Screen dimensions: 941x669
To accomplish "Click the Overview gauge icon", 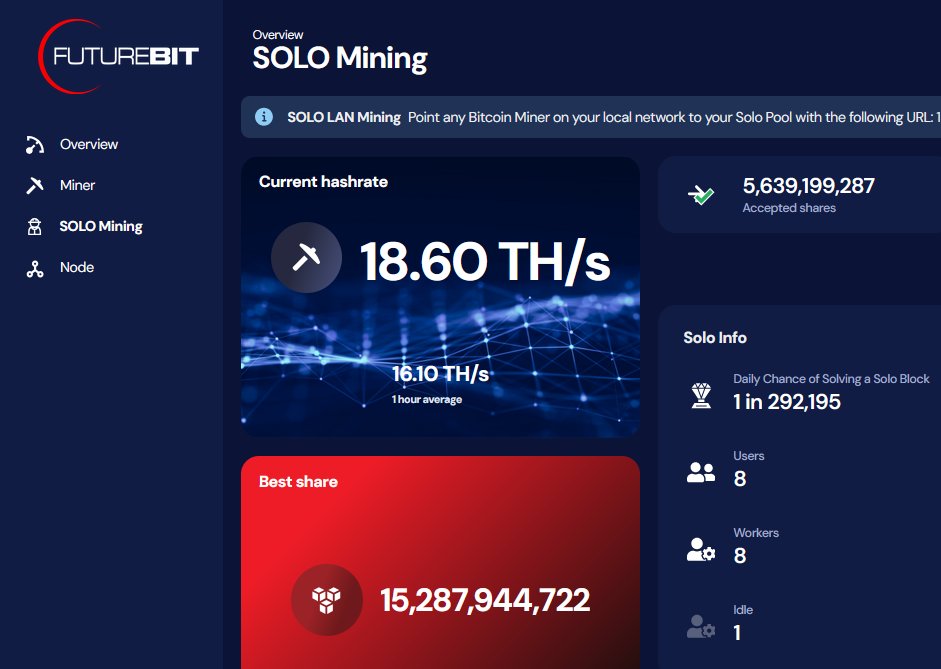I will click(x=35, y=145).
